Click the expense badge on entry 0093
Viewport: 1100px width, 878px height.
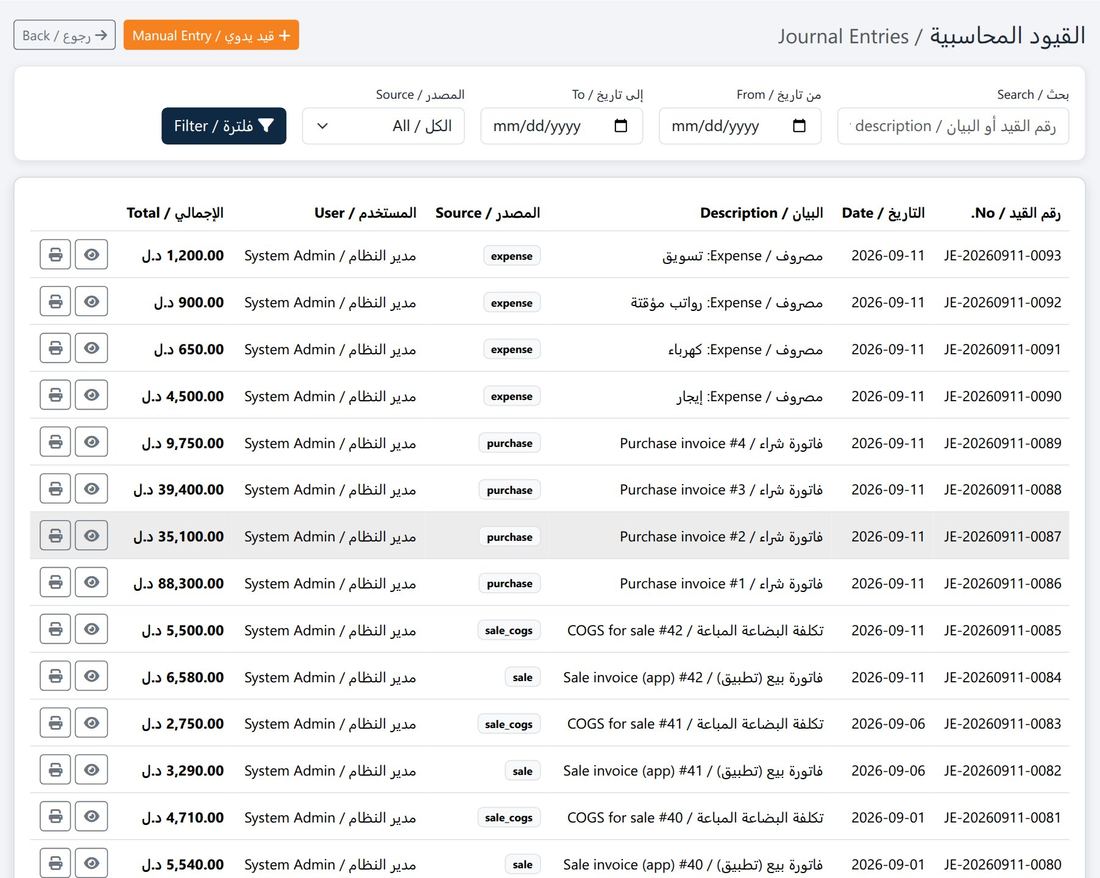(x=511, y=256)
